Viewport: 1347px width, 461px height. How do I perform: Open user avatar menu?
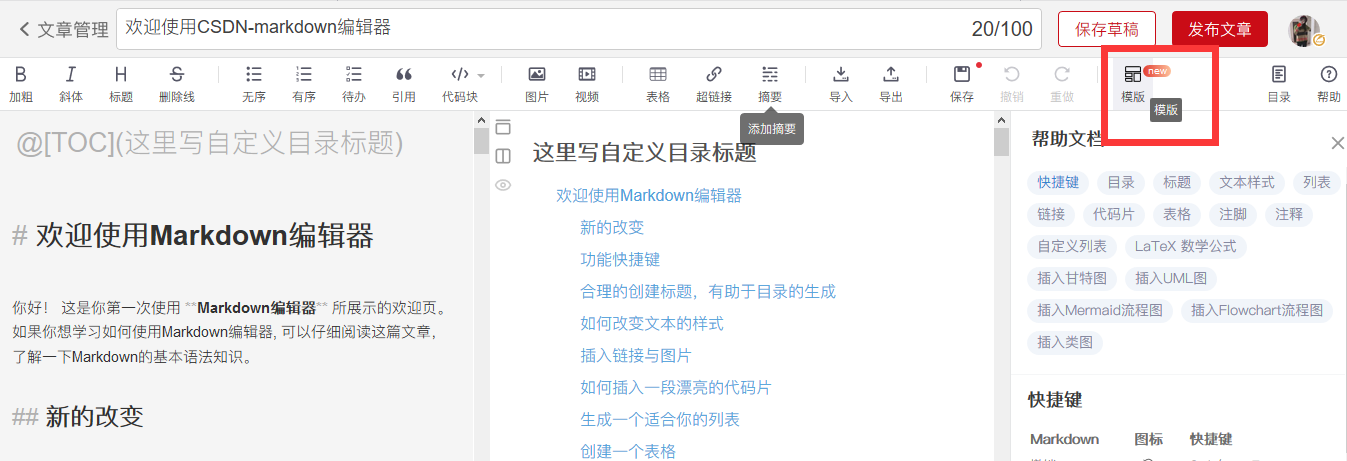tap(1304, 30)
